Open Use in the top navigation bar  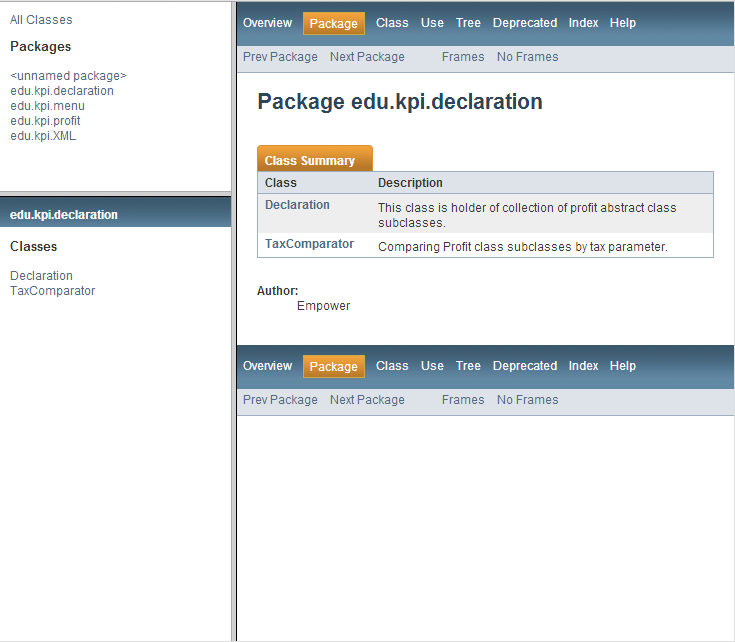click(432, 23)
